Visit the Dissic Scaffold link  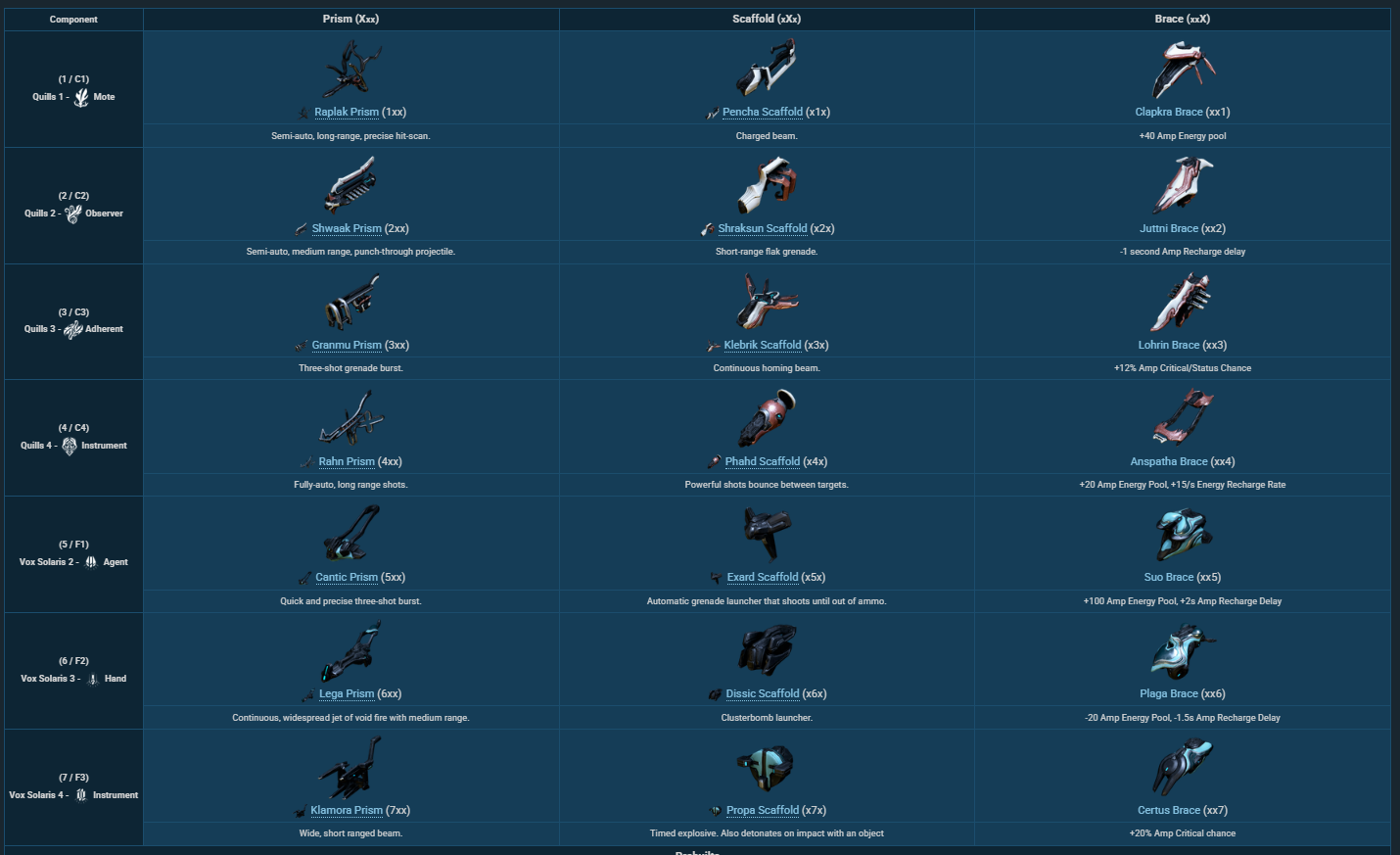click(x=763, y=693)
